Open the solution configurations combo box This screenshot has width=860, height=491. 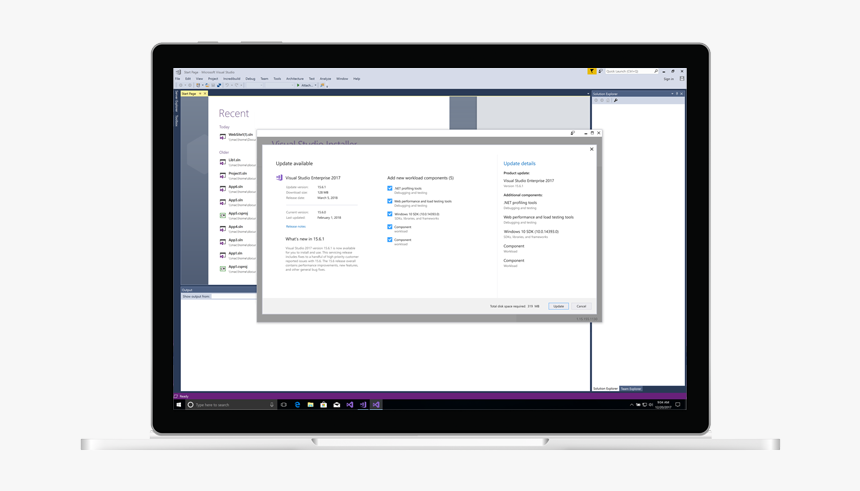tap(252, 85)
